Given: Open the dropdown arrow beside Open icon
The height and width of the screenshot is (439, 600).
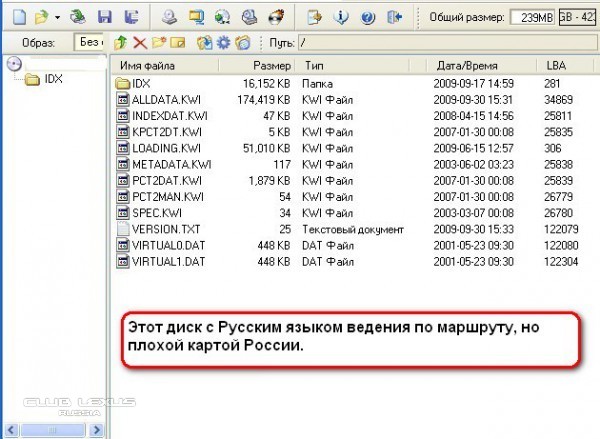Looking at the screenshot, I should coord(57,18).
